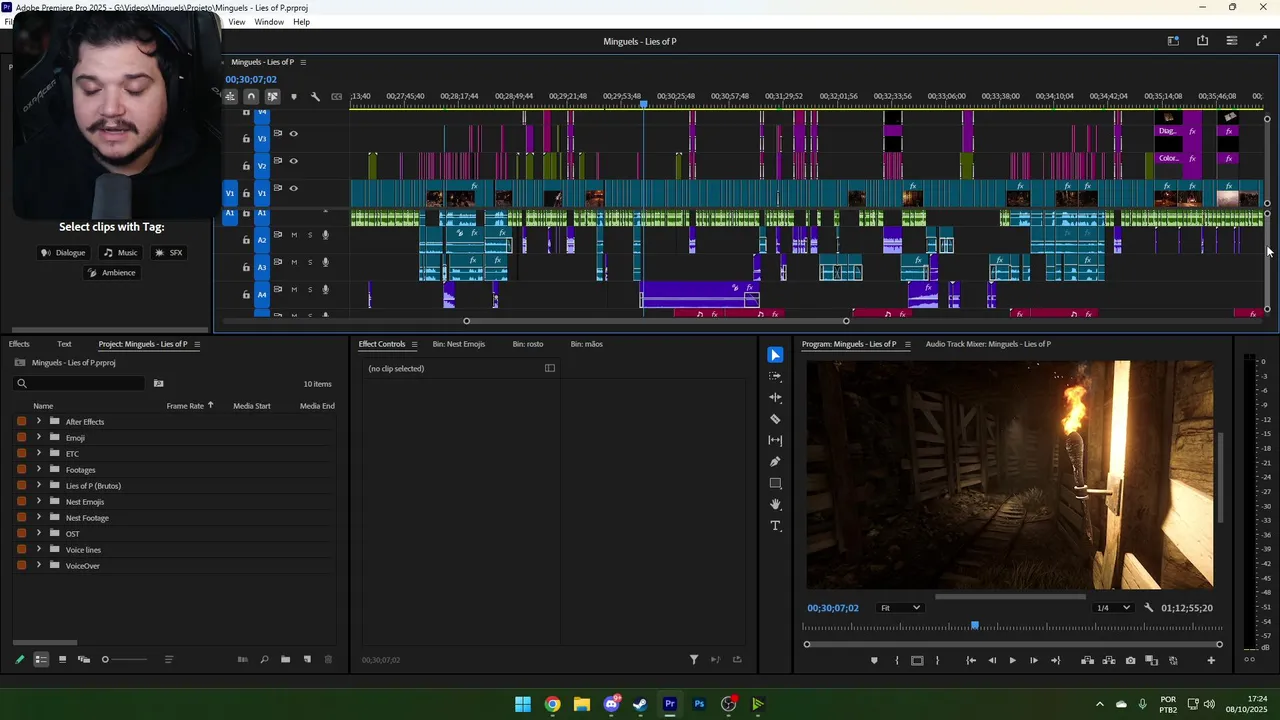Export frame with the camera icon
This screenshot has width=1280, height=720.
pos(1130,660)
